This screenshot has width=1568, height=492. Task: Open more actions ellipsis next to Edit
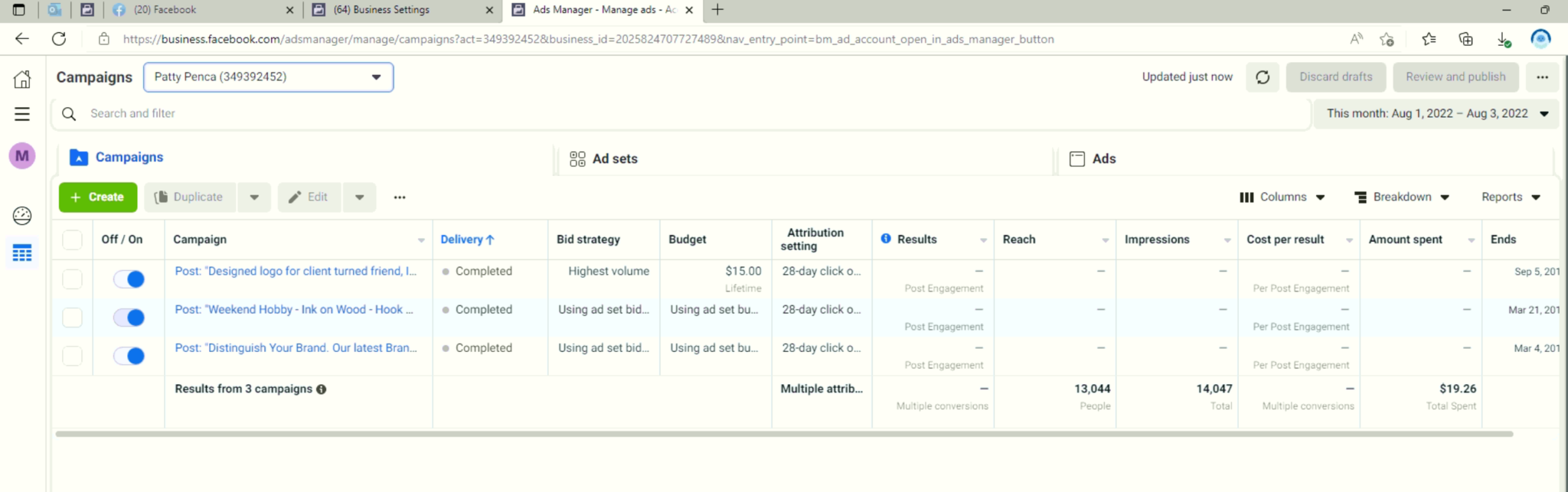[400, 197]
